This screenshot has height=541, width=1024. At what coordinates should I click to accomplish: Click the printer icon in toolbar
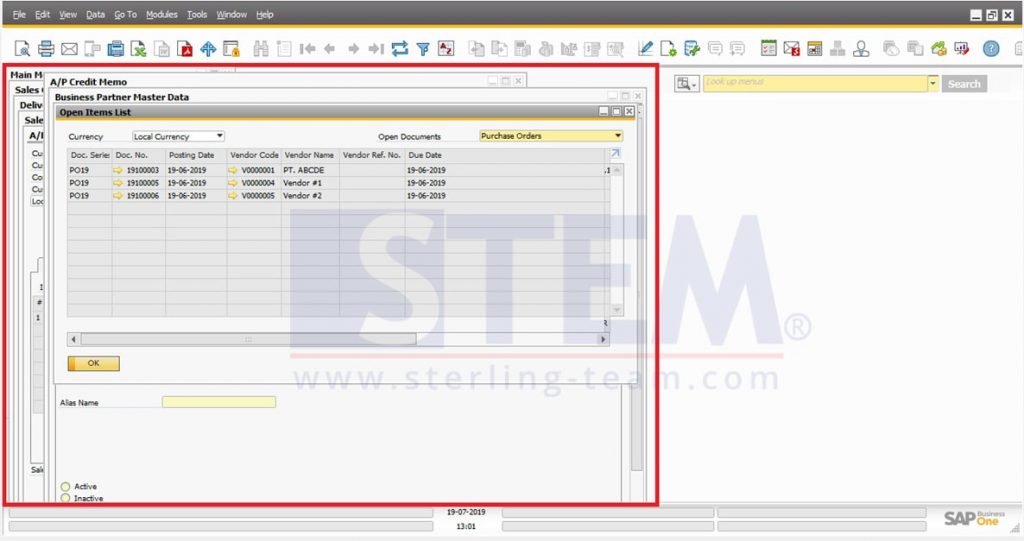[x=46, y=48]
